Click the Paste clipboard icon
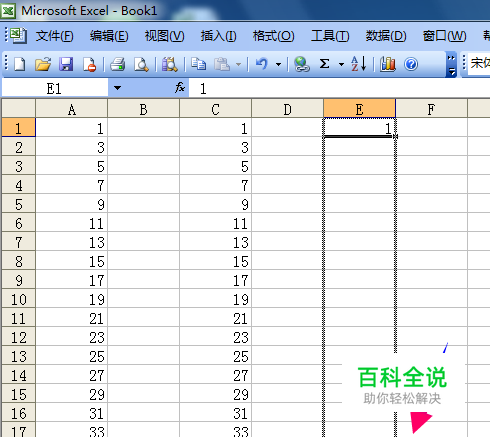The width and height of the screenshot is (490, 437). [x=222, y=64]
